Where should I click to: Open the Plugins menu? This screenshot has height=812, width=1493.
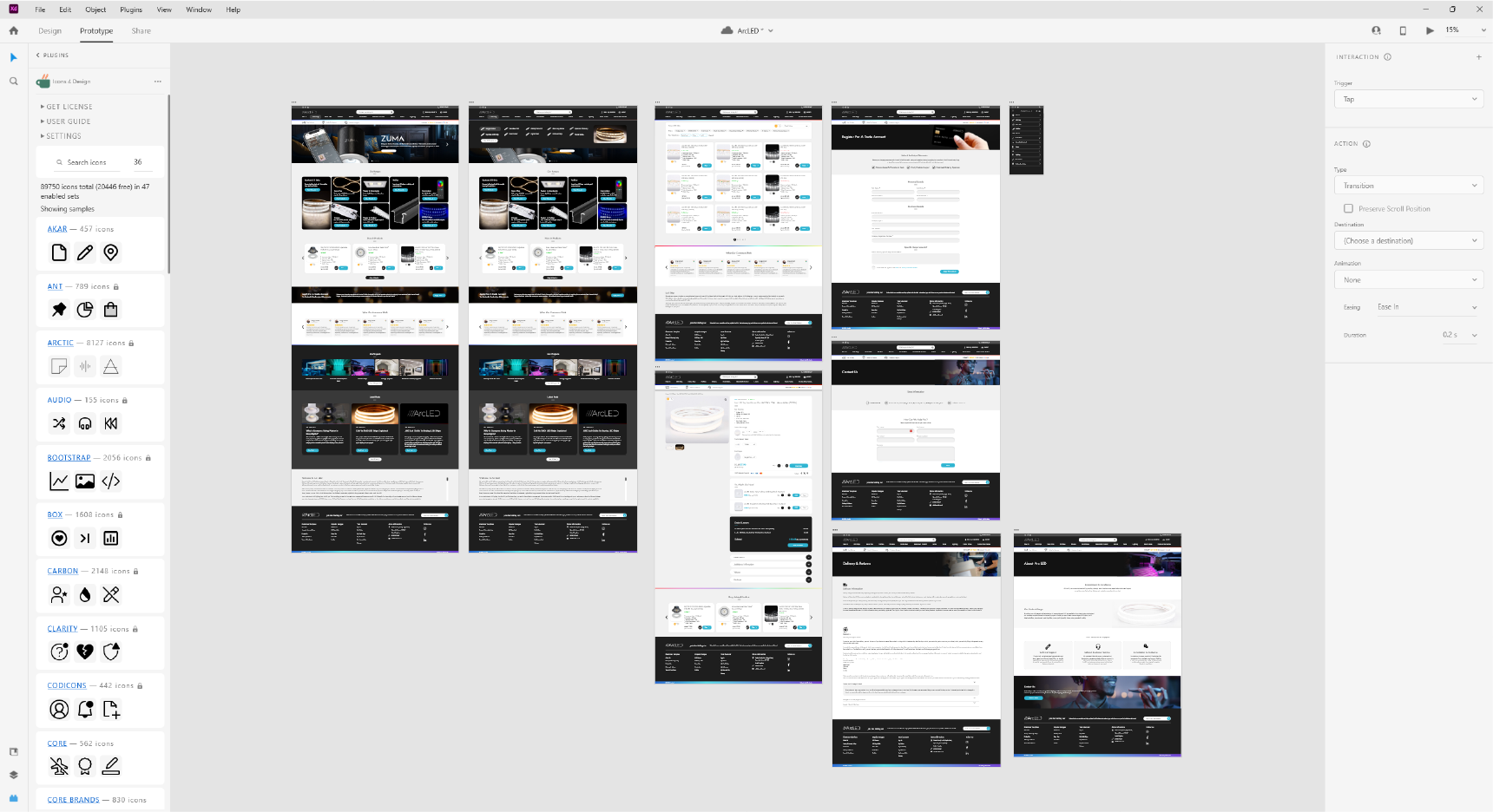[131, 10]
